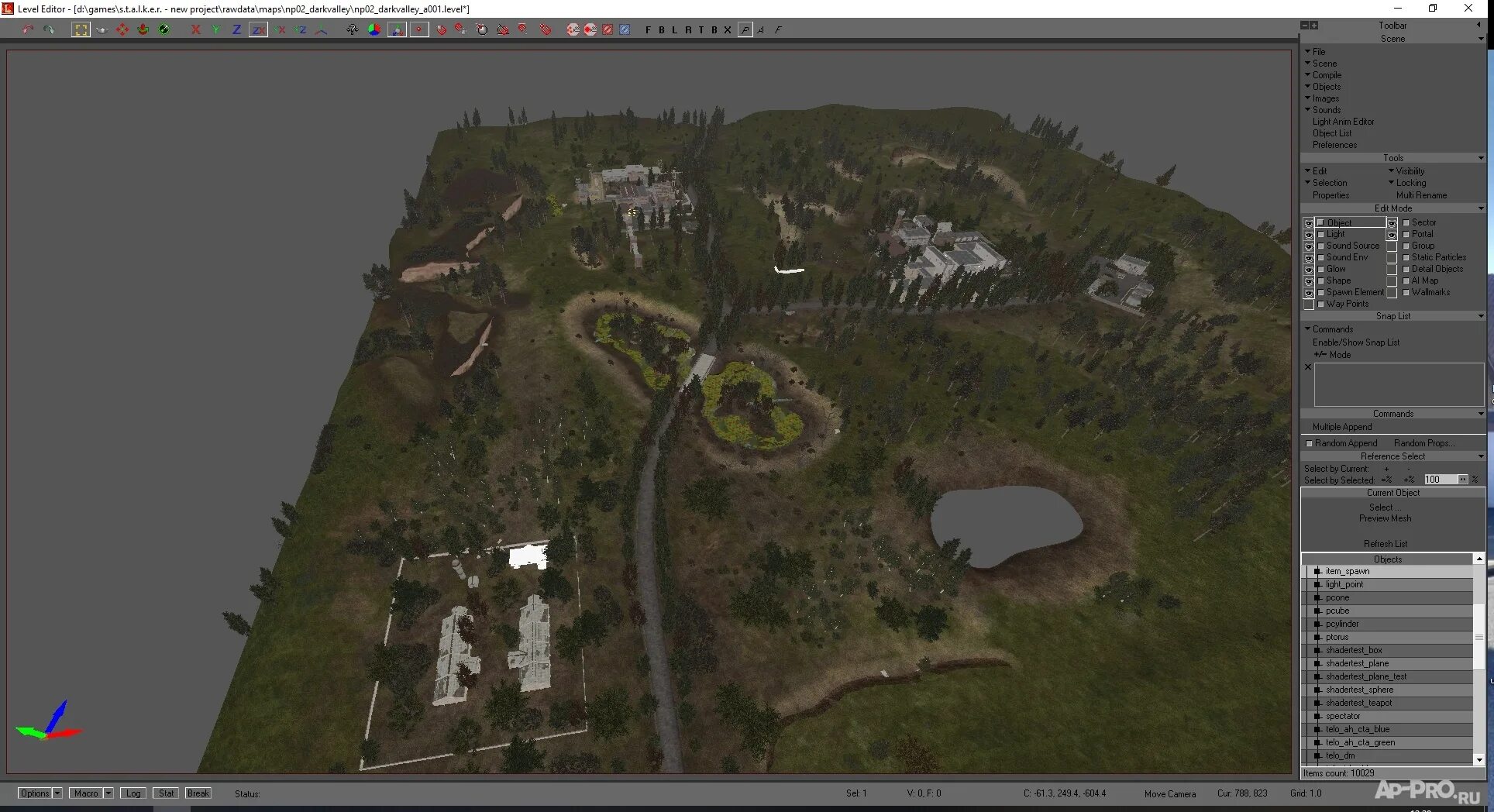Click the Refresh List button
Image resolution: width=1494 pixels, height=812 pixels.
1386,544
